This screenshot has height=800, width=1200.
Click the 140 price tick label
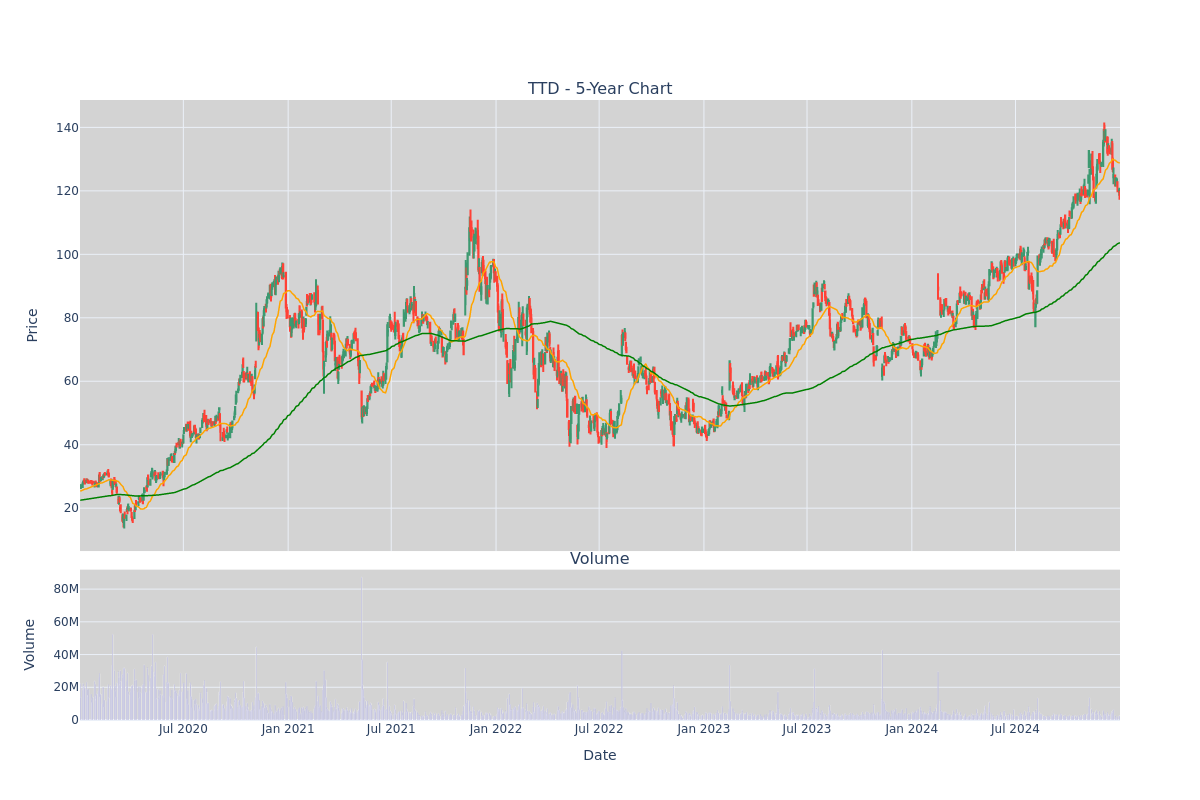pos(67,128)
